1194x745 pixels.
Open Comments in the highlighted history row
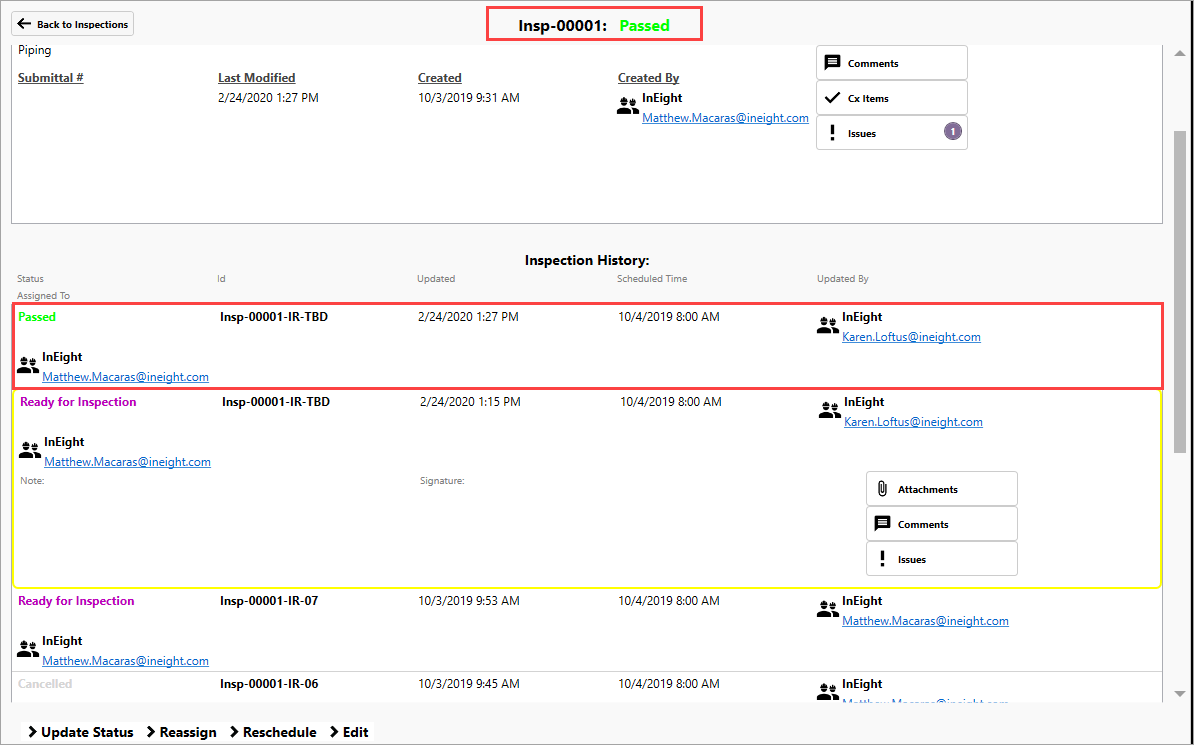point(941,524)
